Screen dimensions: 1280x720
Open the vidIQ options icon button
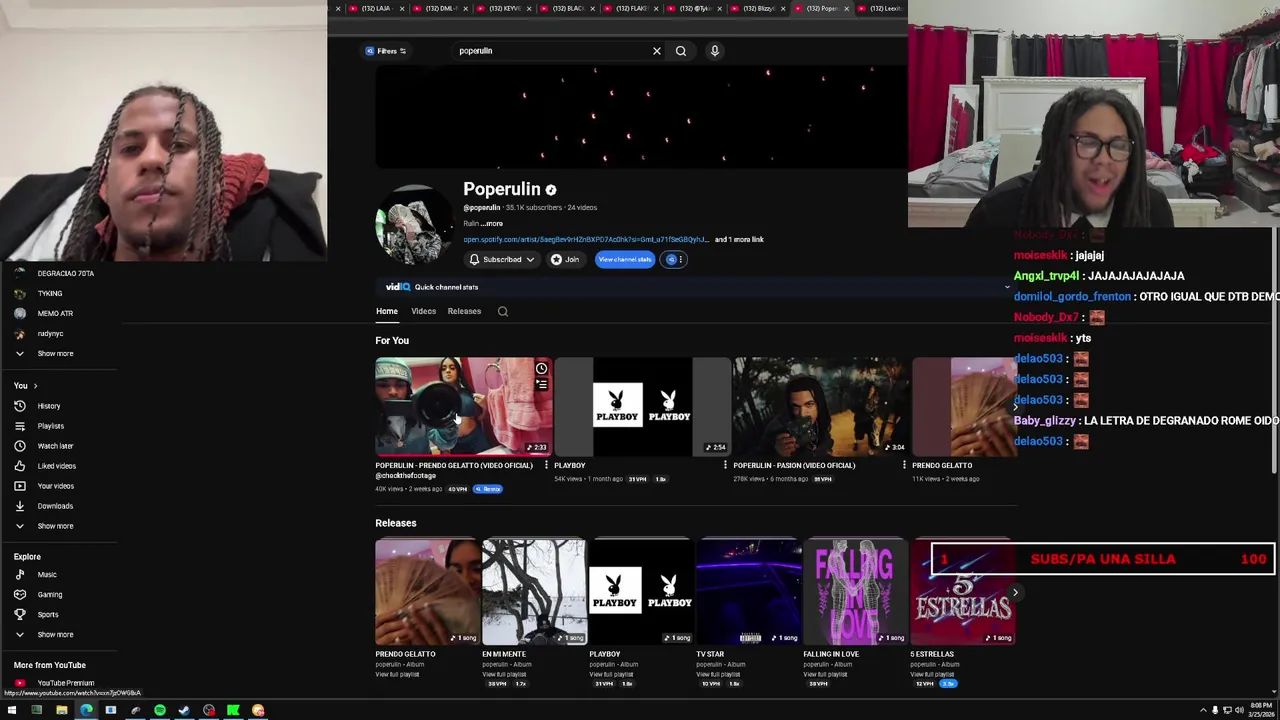[x=672, y=259]
